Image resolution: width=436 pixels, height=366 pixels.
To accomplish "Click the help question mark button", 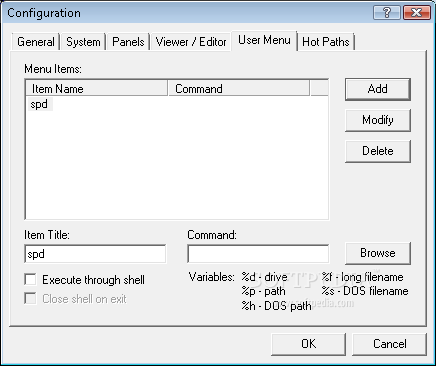I will click(387, 13).
